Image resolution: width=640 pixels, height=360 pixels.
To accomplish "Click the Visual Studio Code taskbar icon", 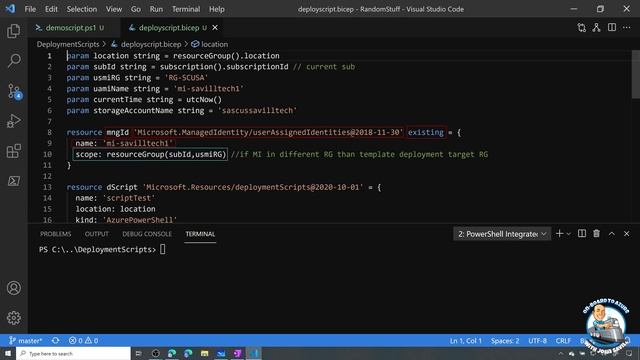I will tap(253, 353).
